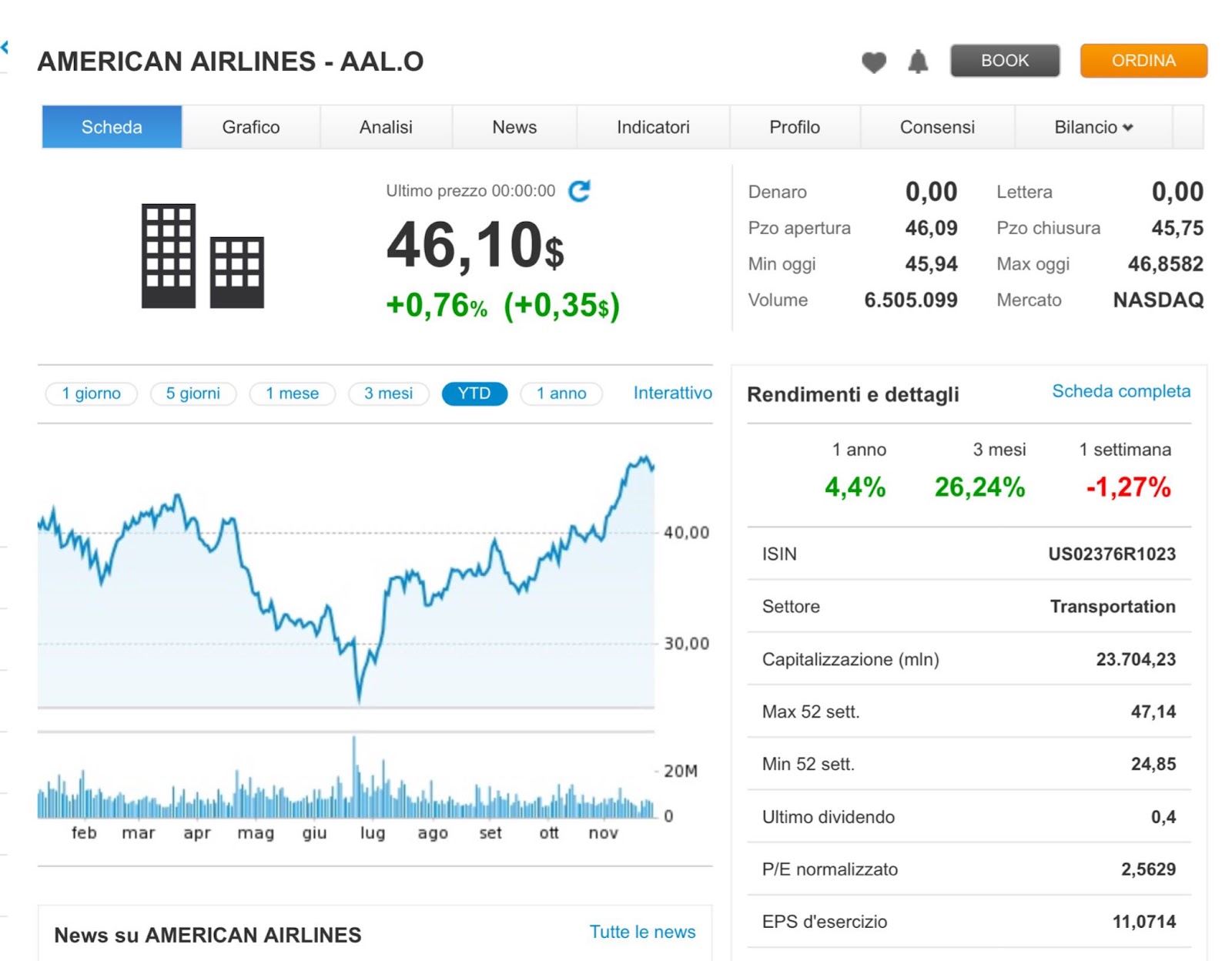Open the BOOK view
This screenshot has height=961, width=1232.
pyautogui.click(x=1005, y=61)
